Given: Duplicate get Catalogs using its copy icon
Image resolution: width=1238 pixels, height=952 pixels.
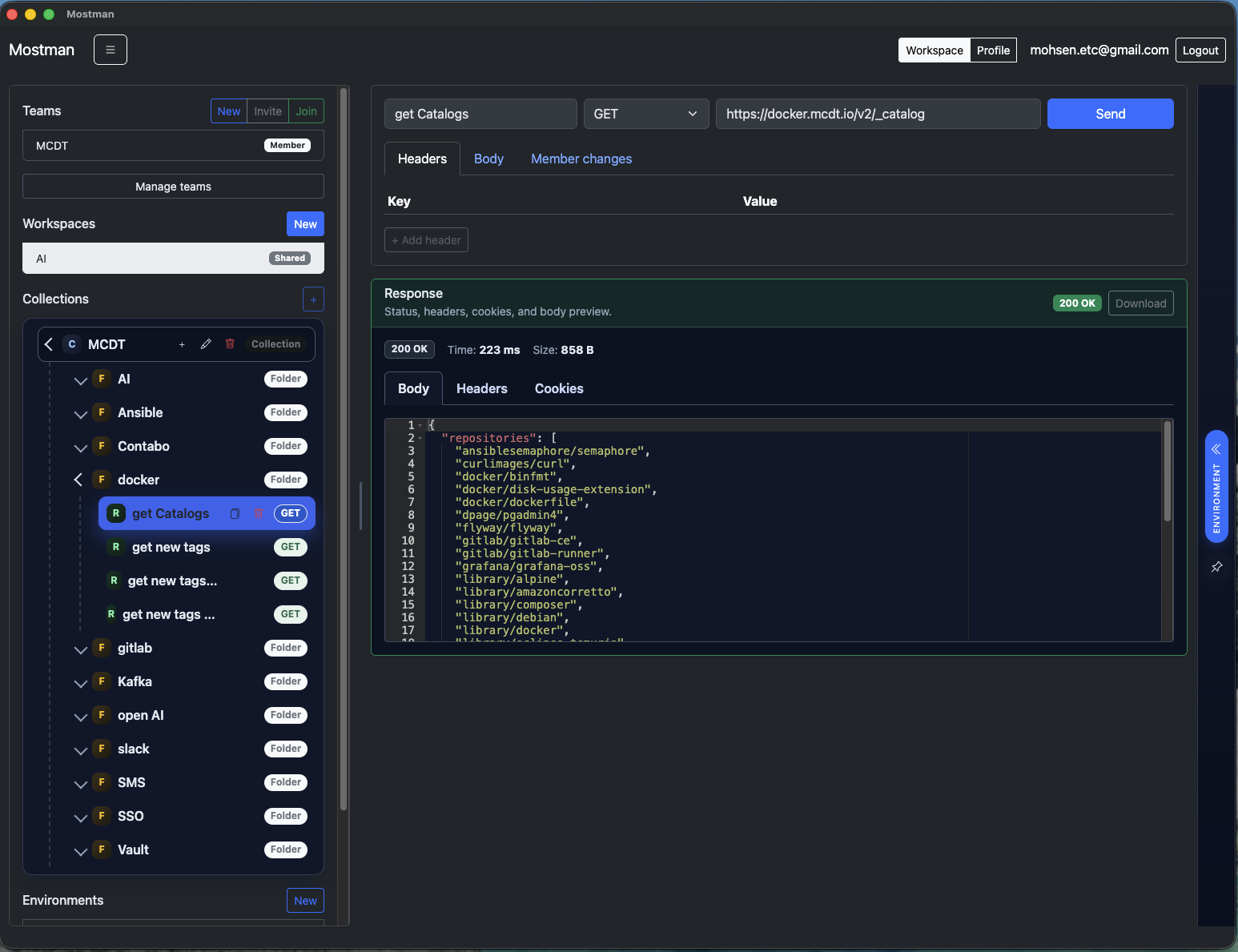Looking at the screenshot, I should coord(235,513).
